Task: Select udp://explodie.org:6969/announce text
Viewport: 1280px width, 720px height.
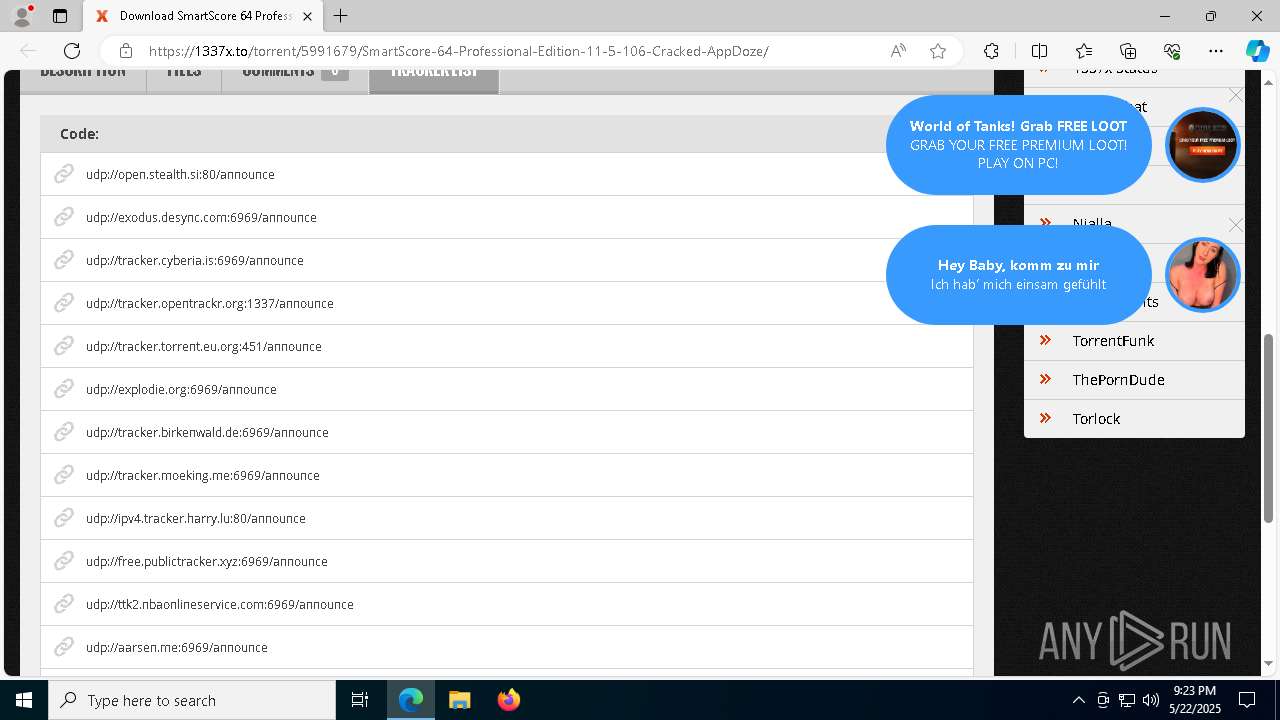Action: [181, 389]
